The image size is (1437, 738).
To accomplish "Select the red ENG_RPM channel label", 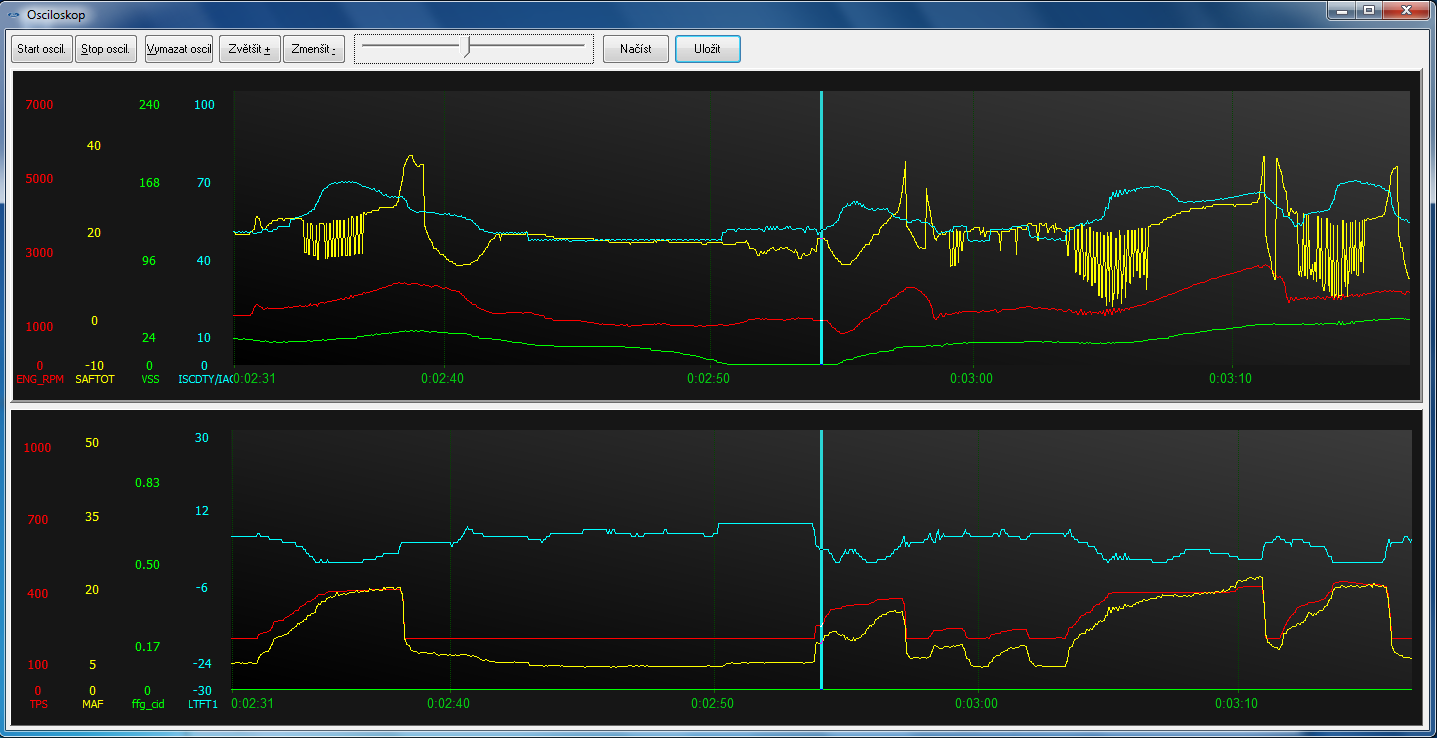I will click(x=40, y=379).
